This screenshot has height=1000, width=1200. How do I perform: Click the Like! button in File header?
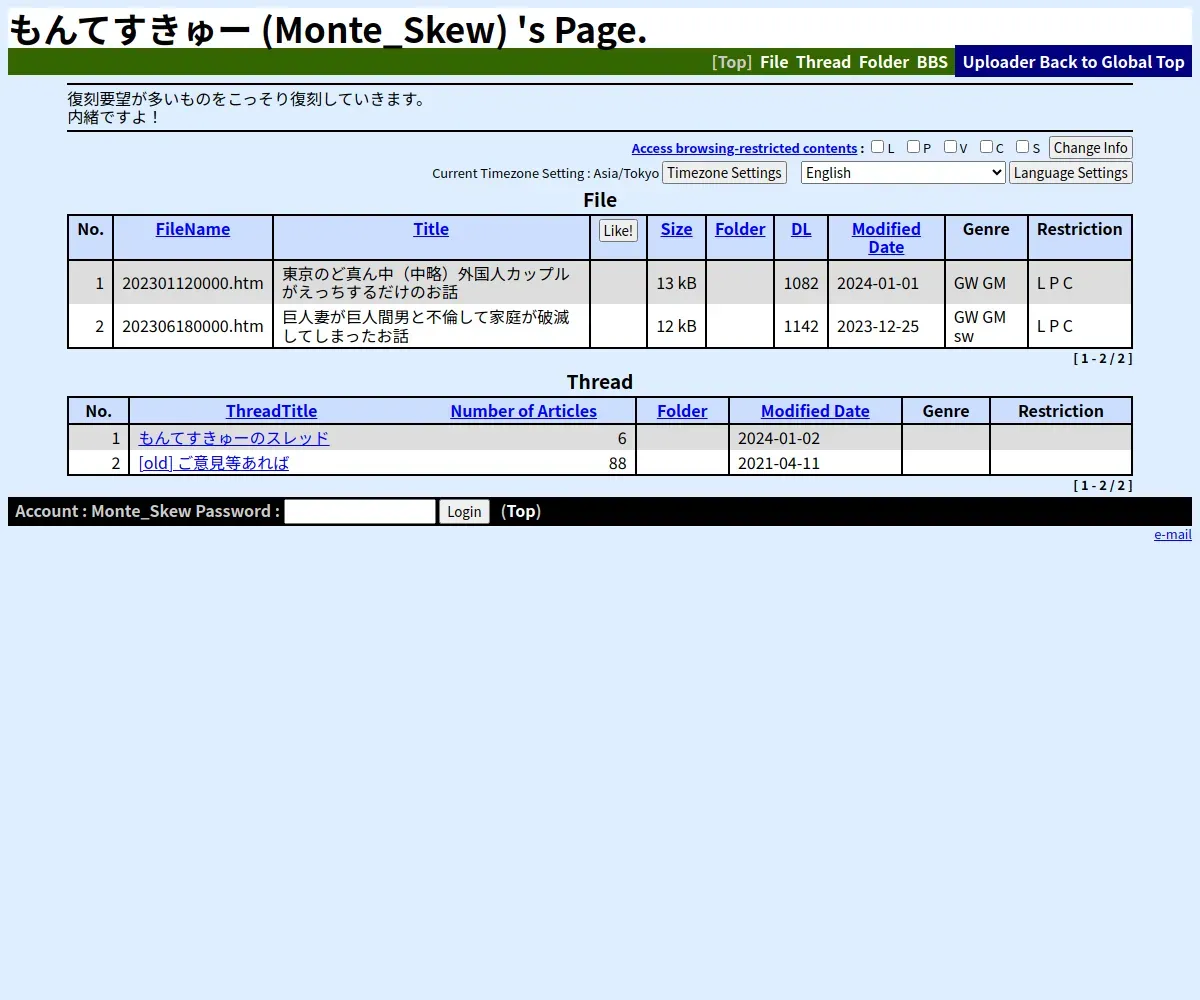tap(618, 231)
